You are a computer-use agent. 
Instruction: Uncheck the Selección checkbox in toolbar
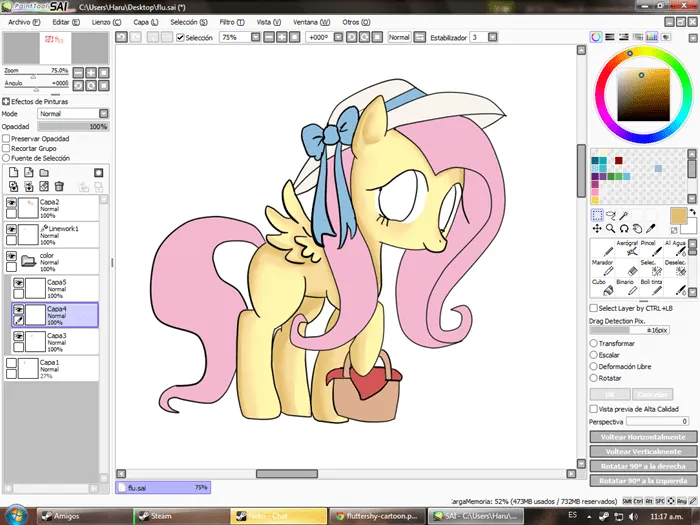(x=180, y=38)
